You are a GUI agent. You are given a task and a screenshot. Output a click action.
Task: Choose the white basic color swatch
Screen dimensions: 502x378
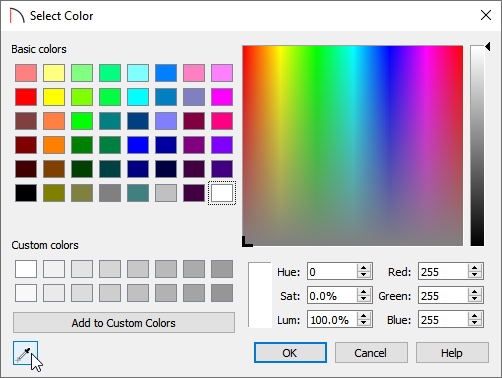(x=222, y=193)
